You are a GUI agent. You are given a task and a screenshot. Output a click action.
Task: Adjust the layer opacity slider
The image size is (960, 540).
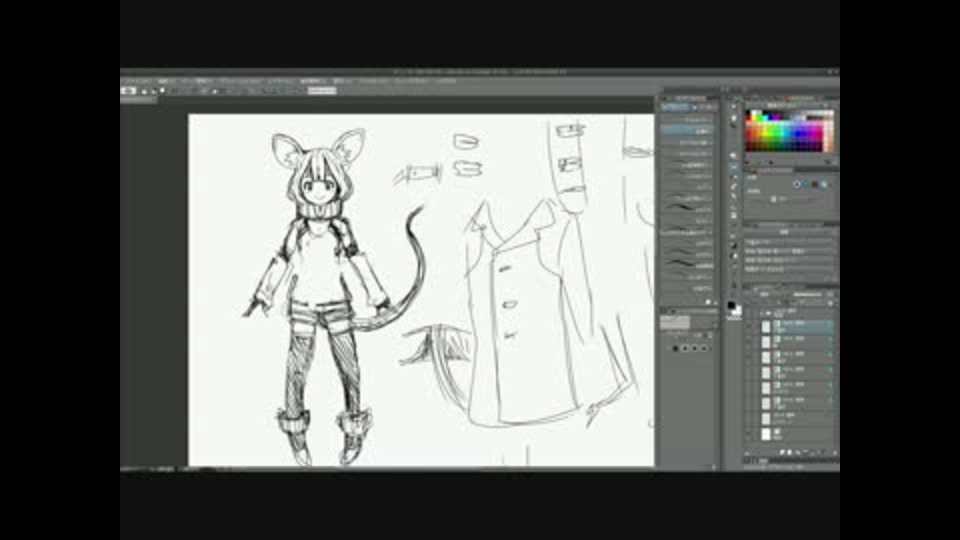tap(807, 294)
